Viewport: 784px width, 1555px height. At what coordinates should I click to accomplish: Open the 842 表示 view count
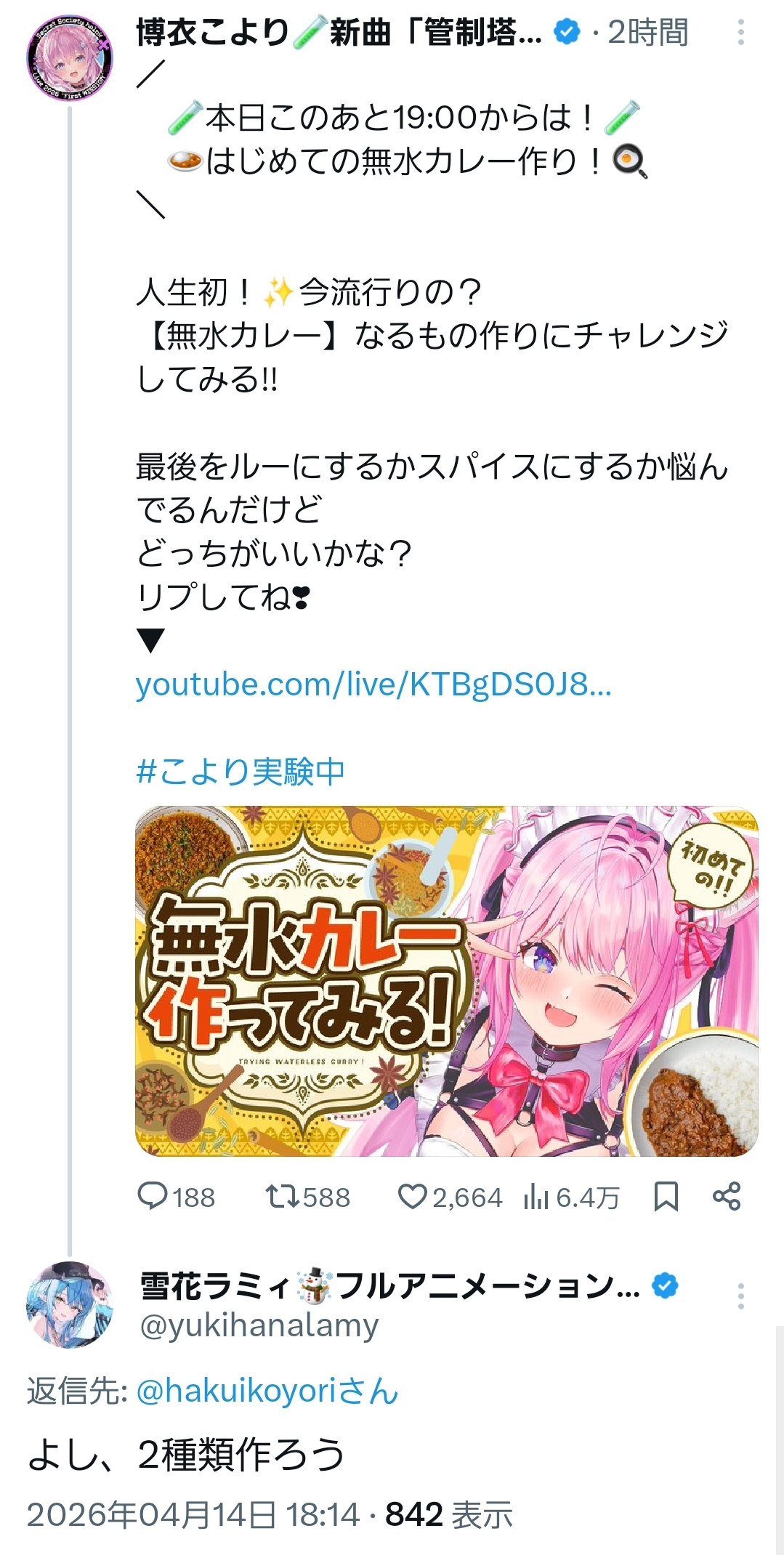[449, 1515]
